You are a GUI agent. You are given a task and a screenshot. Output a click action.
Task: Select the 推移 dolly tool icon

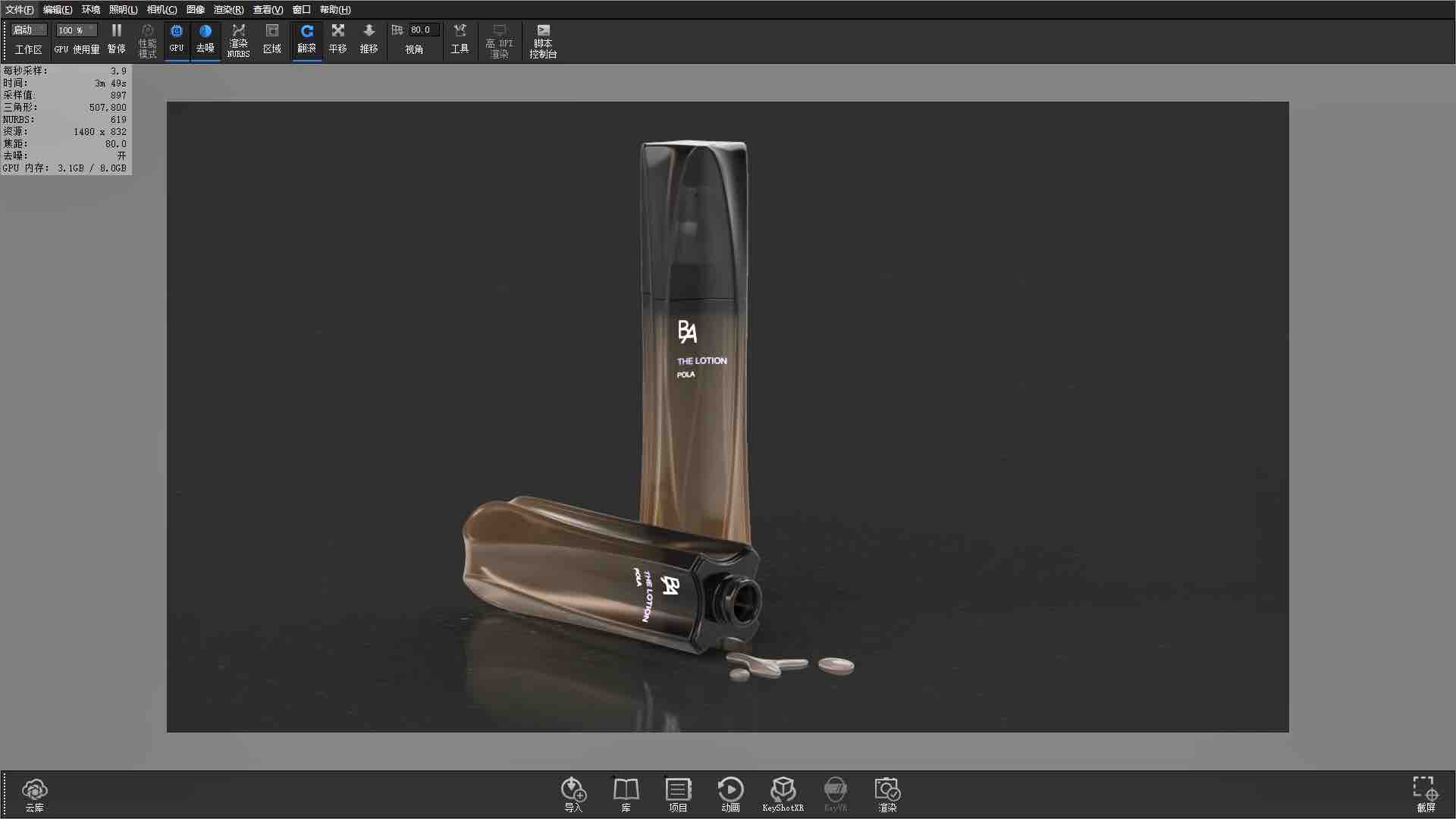pos(369,39)
